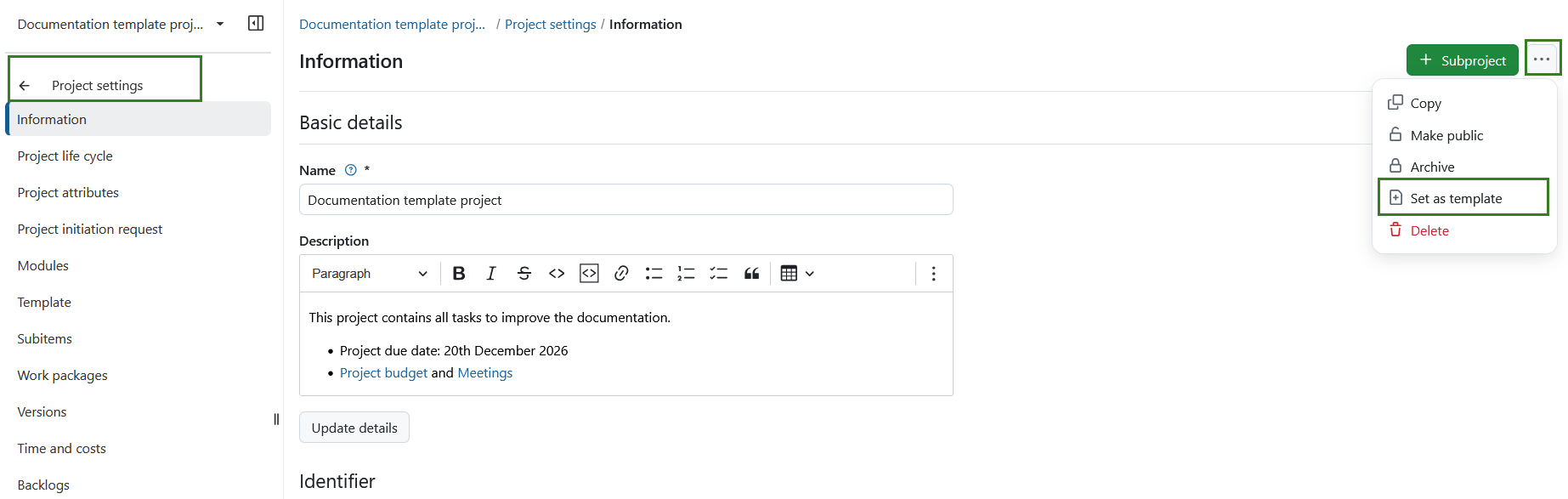Choose Archive from the actions menu

click(x=1463, y=167)
